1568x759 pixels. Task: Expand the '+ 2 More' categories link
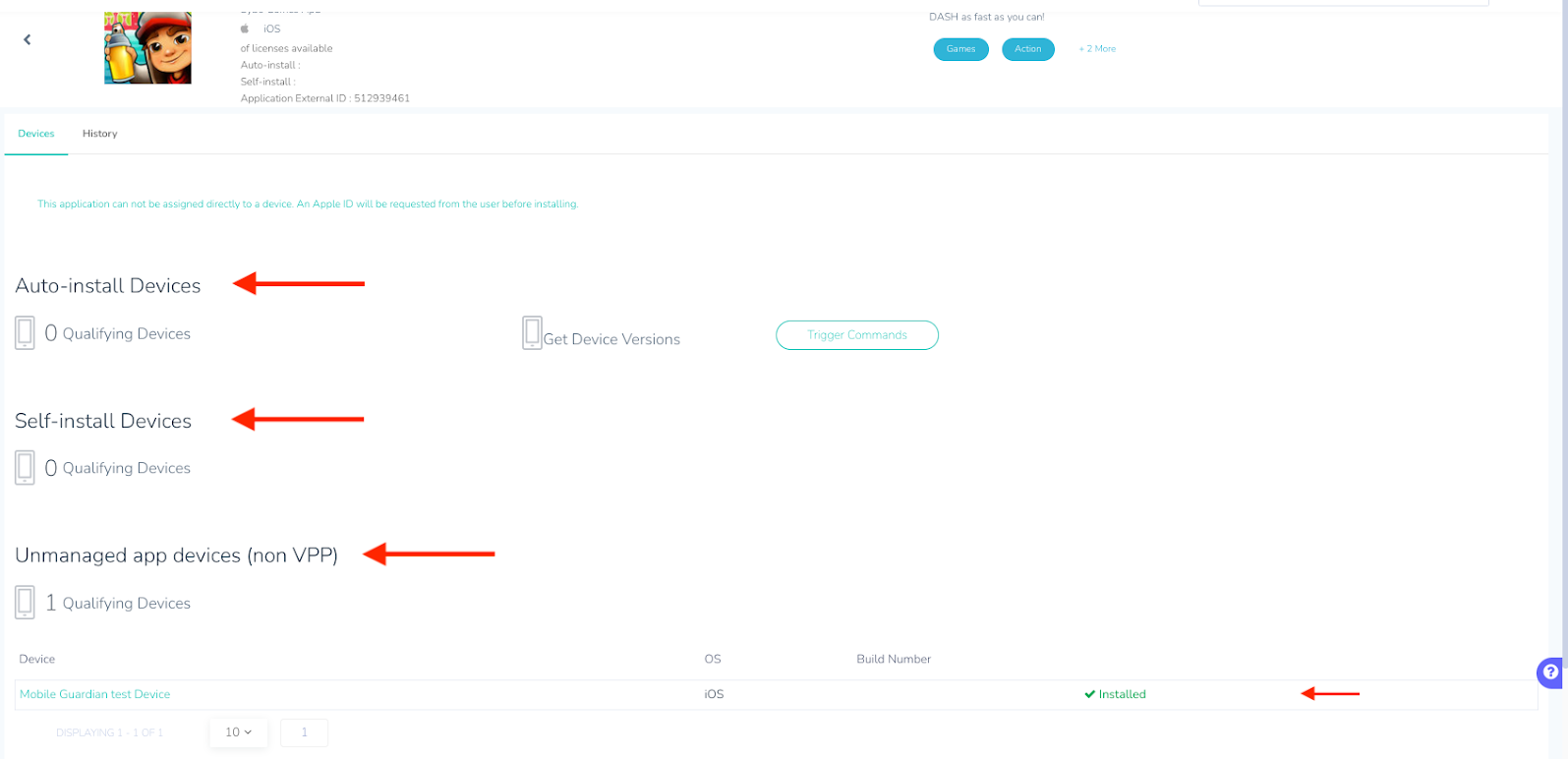[x=1097, y=49]
